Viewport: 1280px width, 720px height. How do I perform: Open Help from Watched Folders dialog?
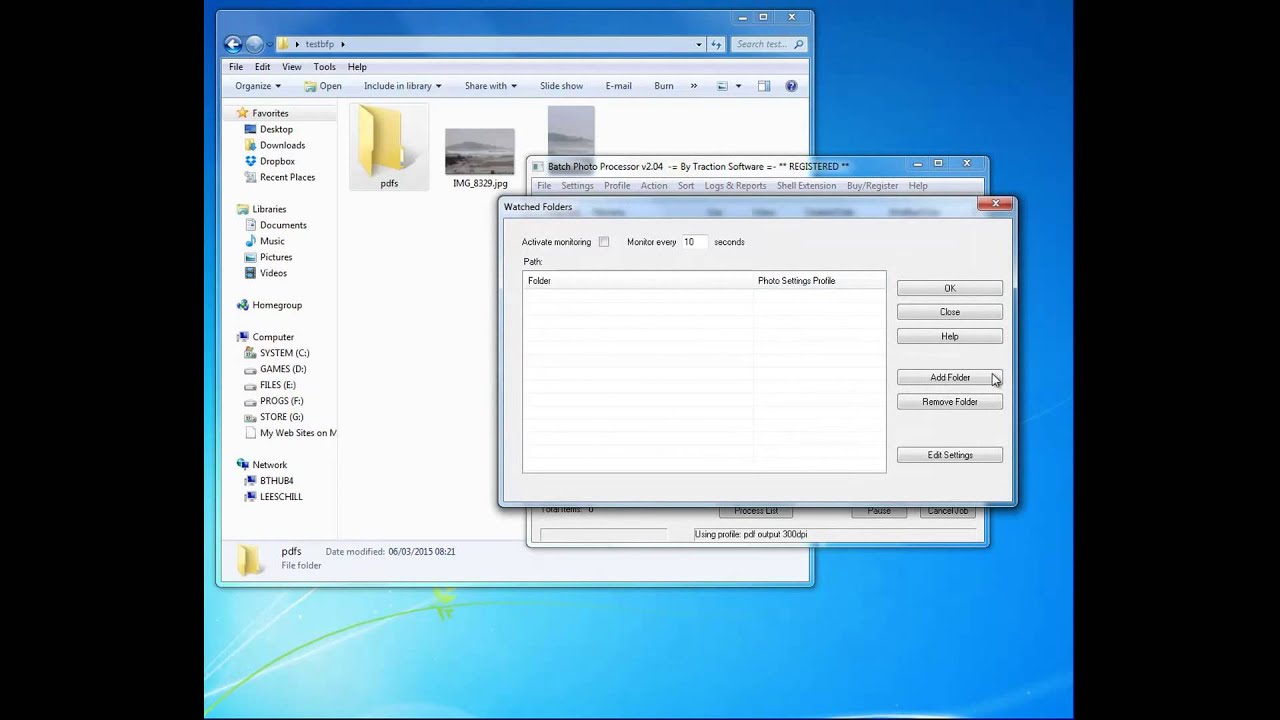tap(950, 336)
